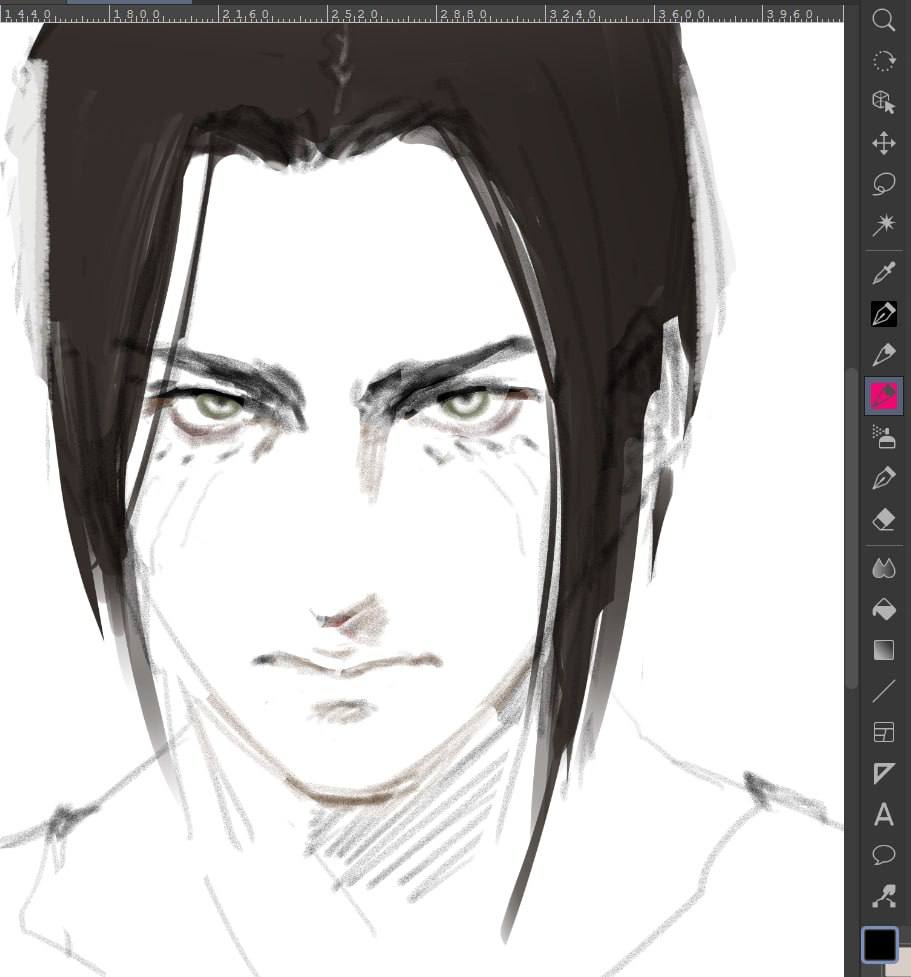
Task: Select the Blend tool
Action: pyautogui.click(x=884, y=568)
